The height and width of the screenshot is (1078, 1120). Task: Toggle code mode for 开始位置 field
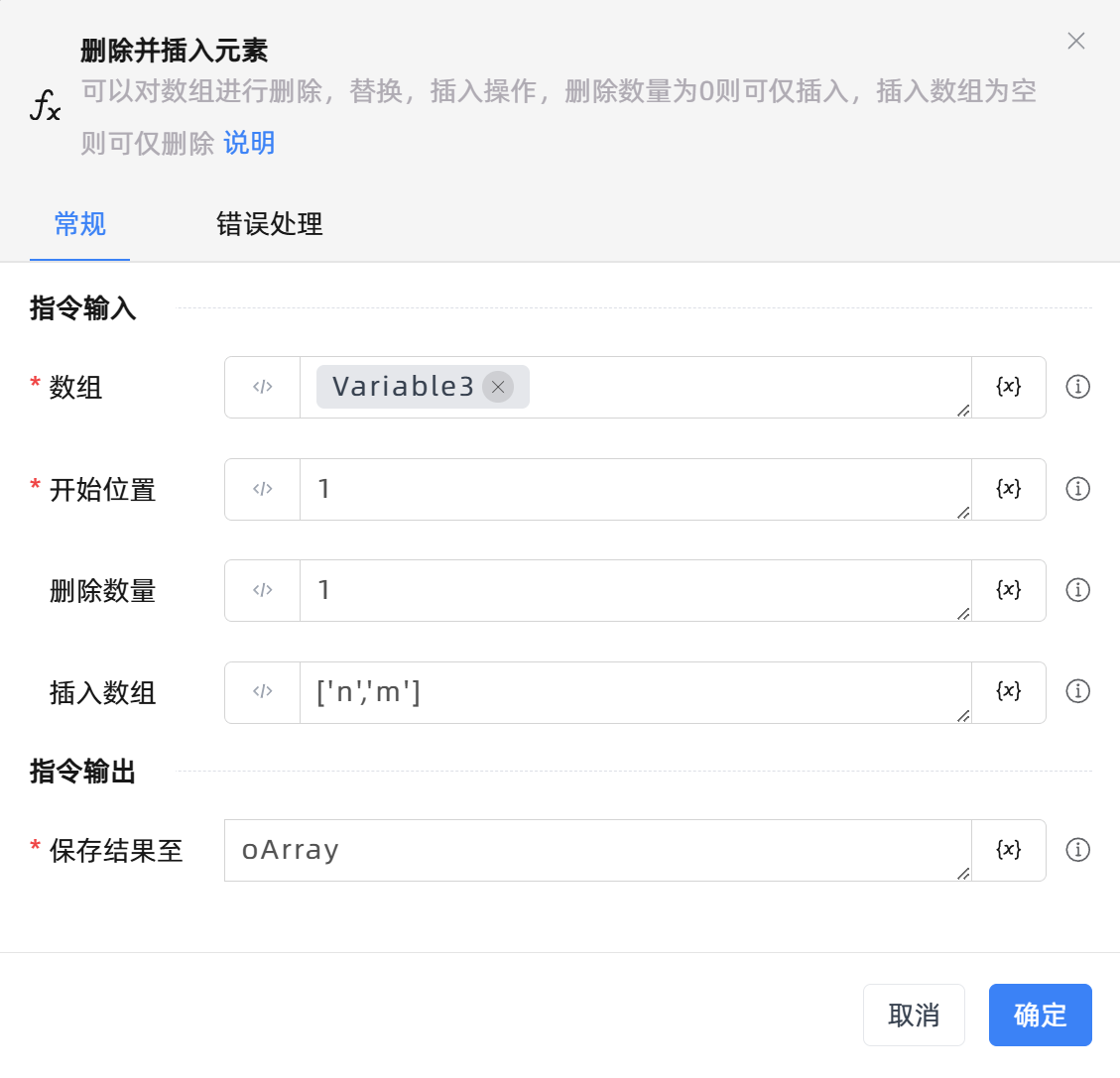pos(263,489)
